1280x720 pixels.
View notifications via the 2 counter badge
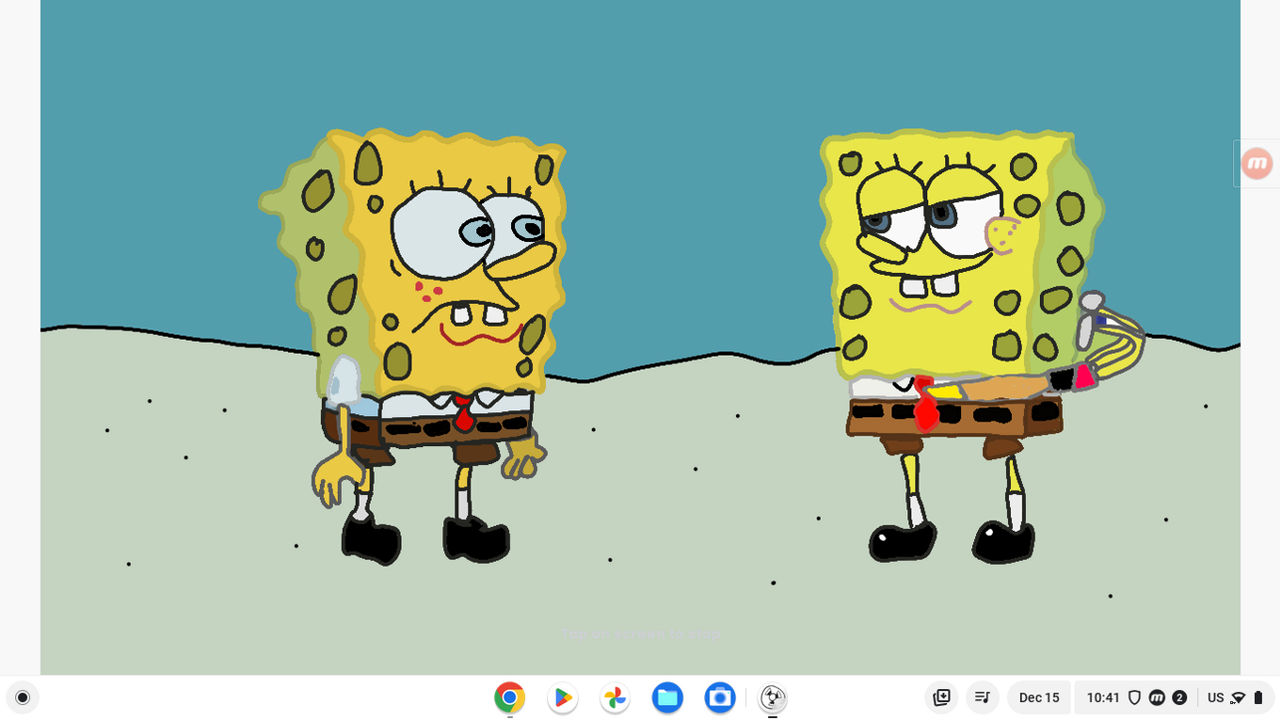(1178, 697)
